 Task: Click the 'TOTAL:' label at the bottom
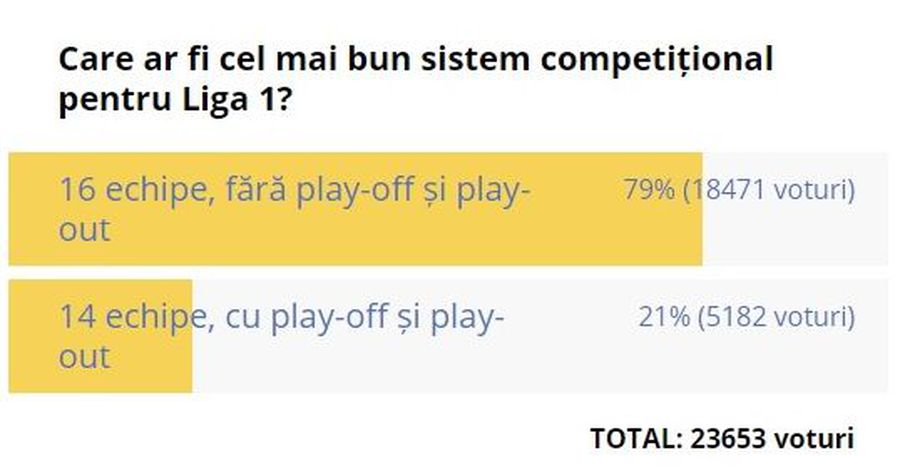636,438
